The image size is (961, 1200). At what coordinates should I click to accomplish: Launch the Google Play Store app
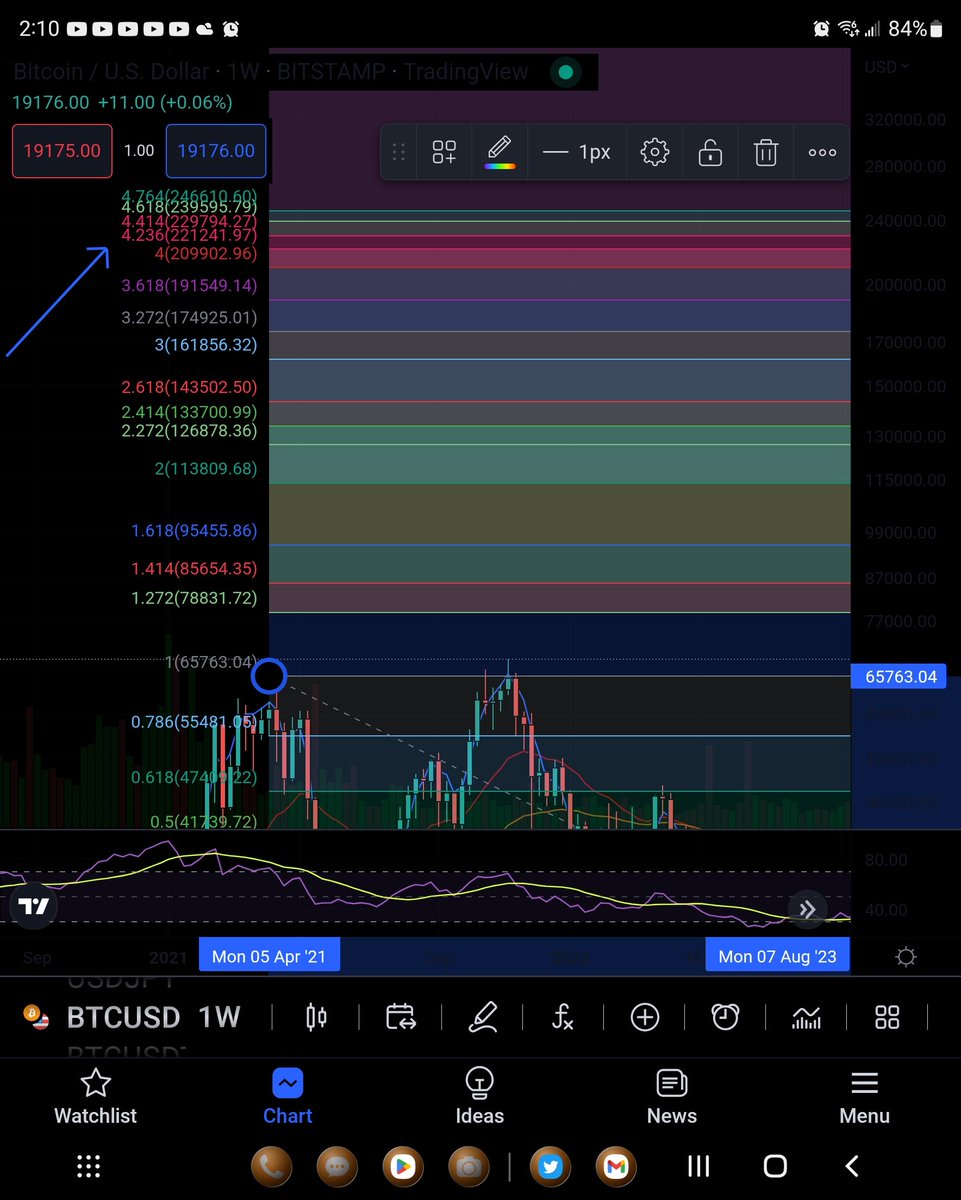(x=403, y=1166)
